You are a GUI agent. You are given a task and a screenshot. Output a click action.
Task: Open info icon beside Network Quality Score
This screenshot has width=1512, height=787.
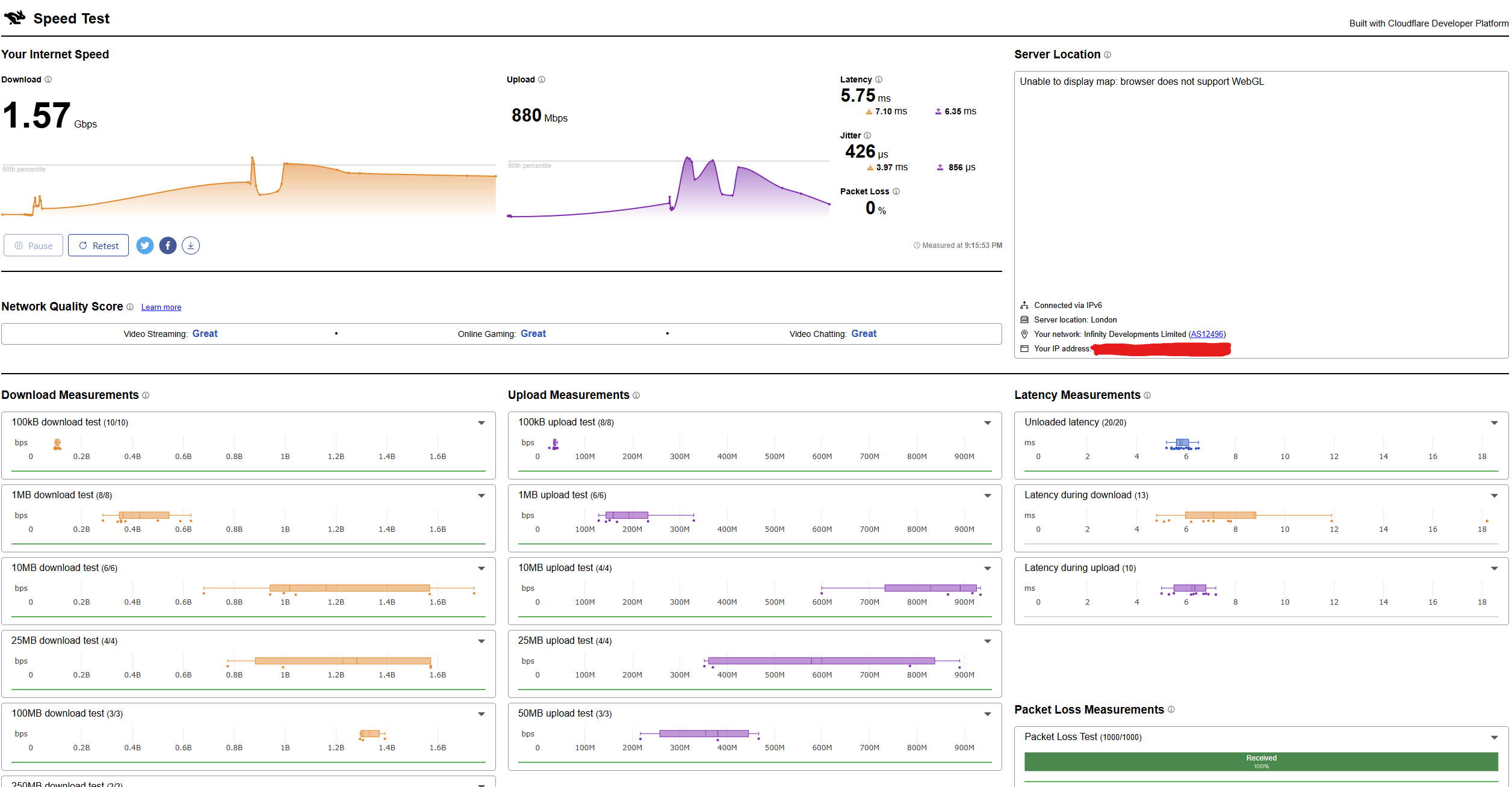coord(130,307)
